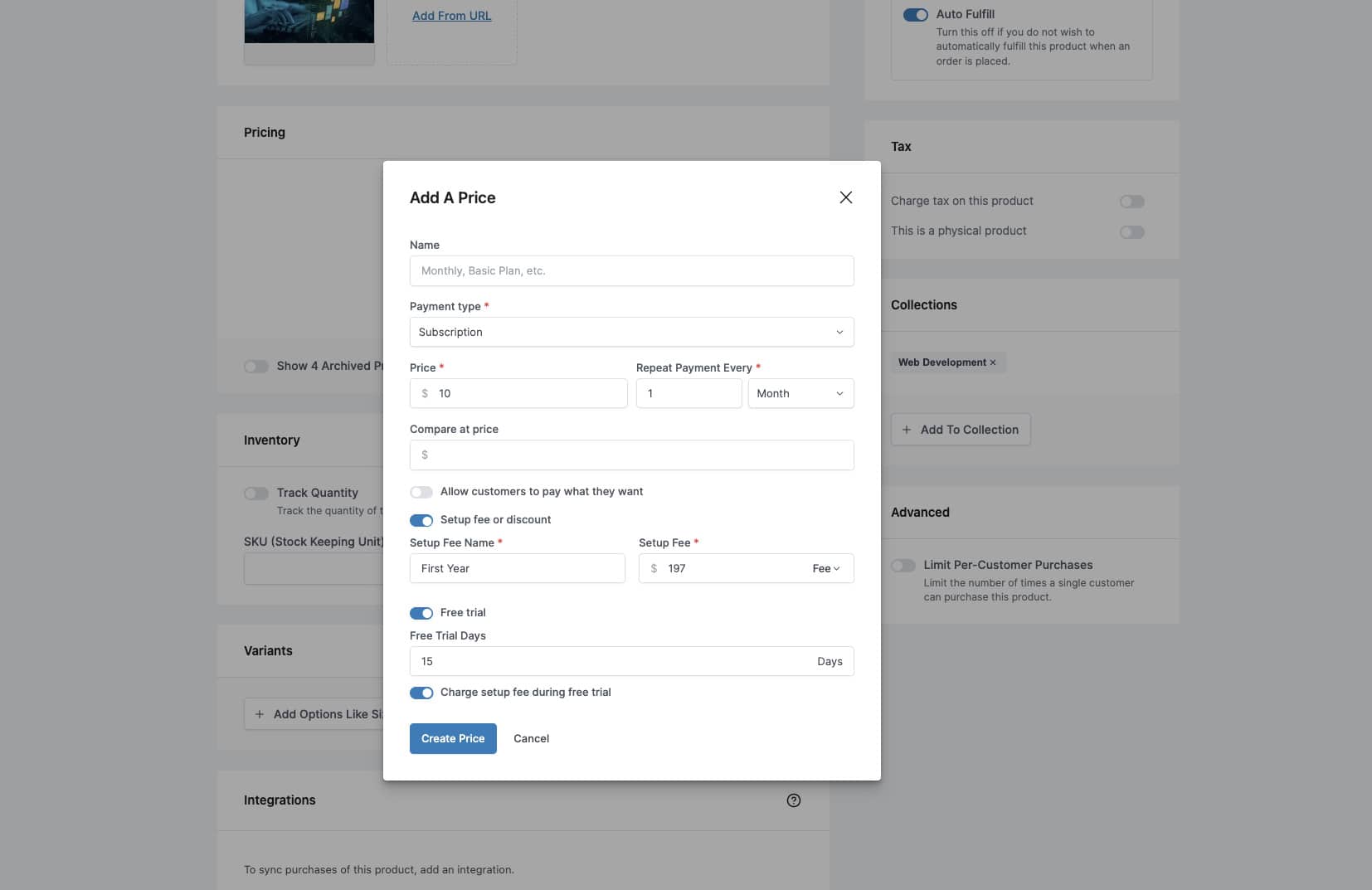
Task: Open the repeat interval Month dropdown
Action: pyautogui.click(x=800, y=393)
